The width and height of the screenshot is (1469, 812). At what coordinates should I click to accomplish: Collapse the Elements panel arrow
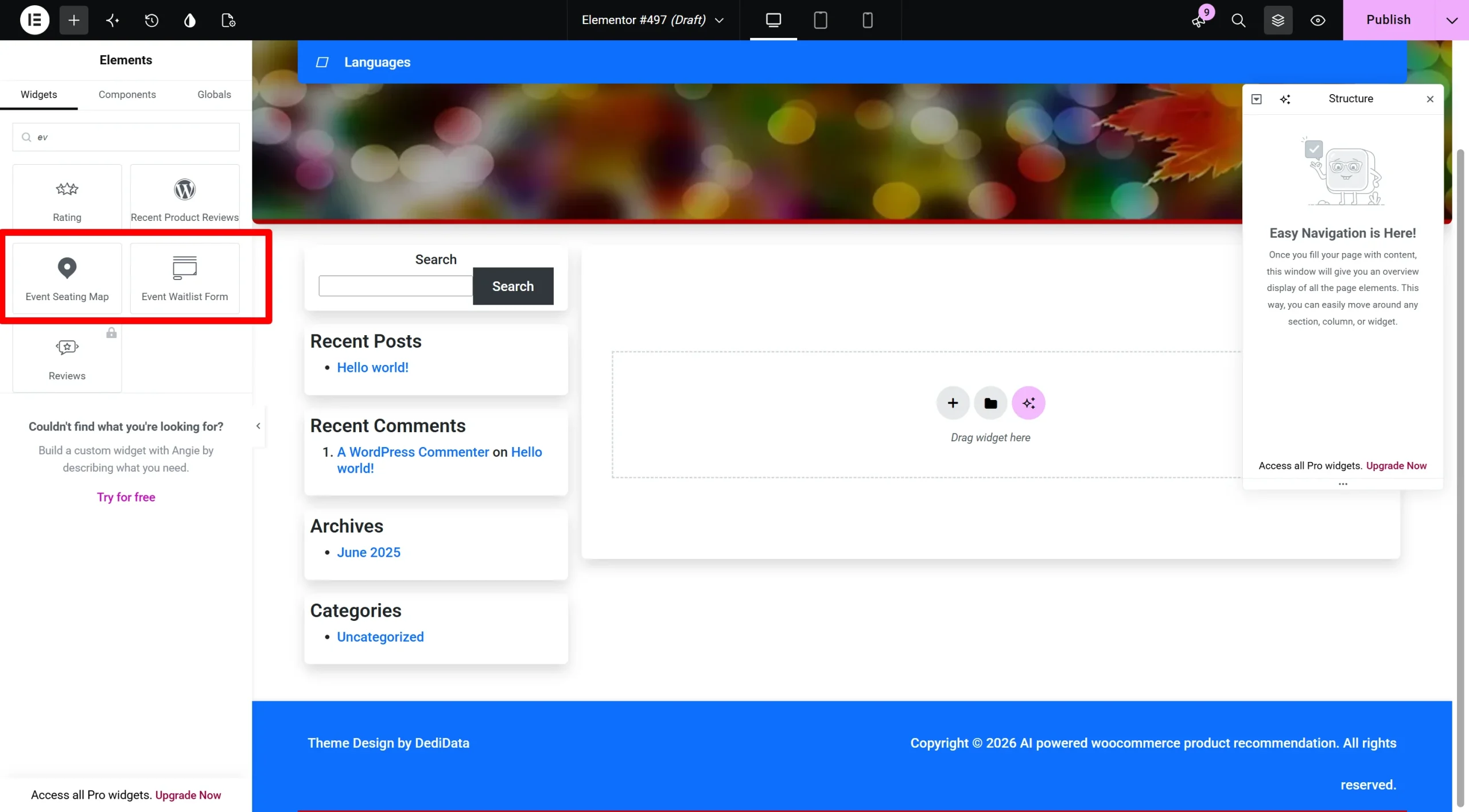(x=258, y=426)
